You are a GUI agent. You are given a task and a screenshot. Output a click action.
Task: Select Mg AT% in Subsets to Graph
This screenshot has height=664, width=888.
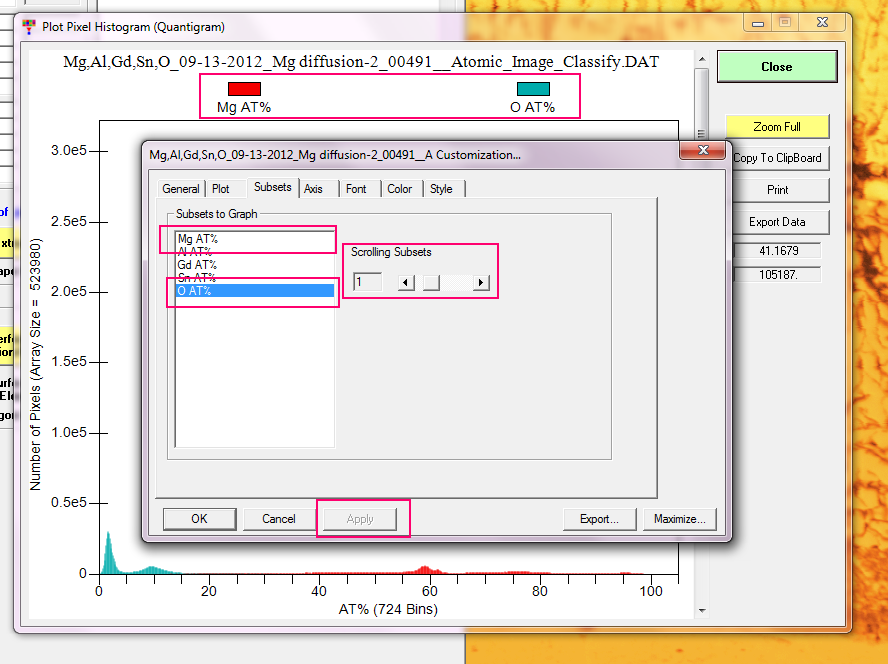[x=197, y=239]
